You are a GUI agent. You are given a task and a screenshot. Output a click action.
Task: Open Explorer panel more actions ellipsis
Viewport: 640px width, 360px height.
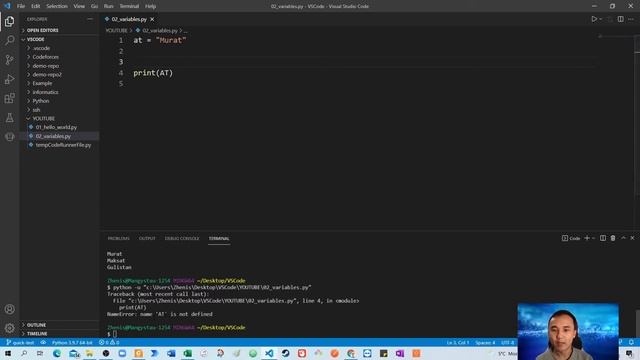[90, 19]
